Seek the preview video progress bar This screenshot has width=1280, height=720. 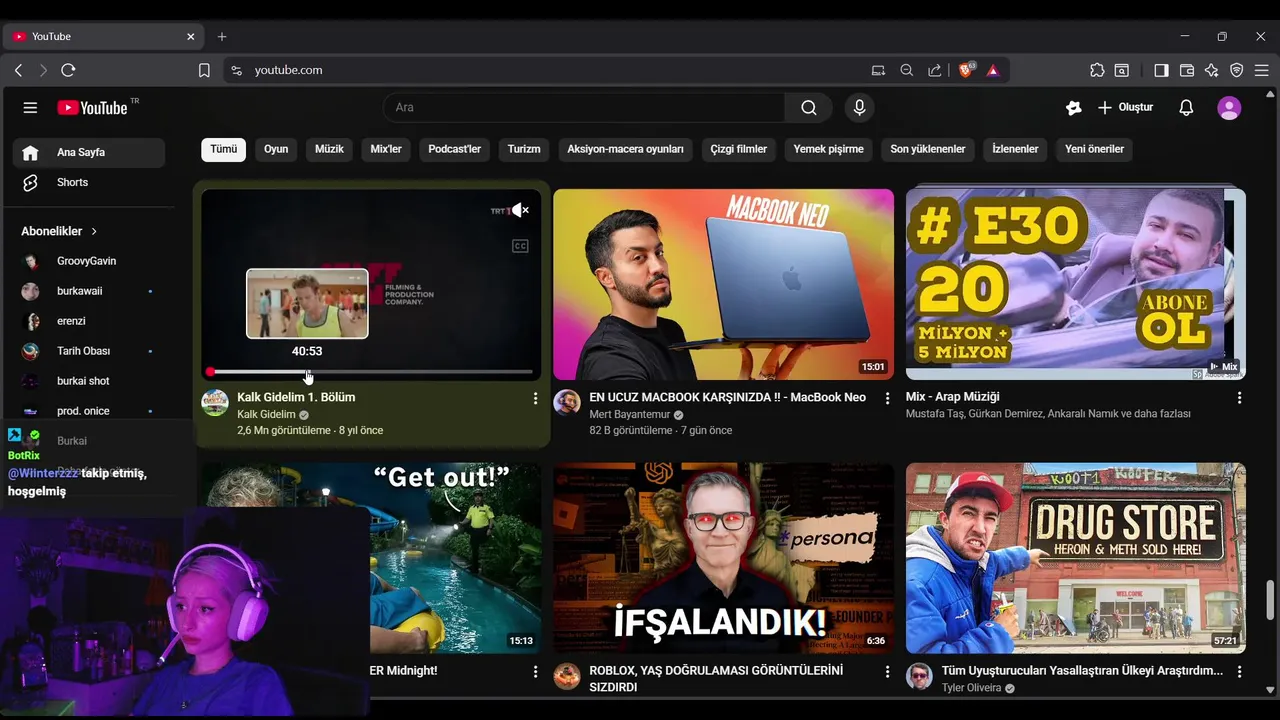(x=371, y=372)
